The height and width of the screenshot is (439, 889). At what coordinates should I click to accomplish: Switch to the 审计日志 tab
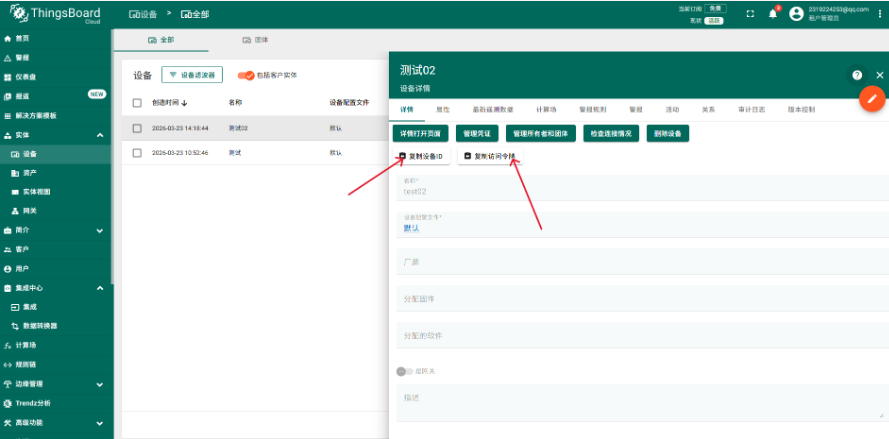tap(751, 108)
